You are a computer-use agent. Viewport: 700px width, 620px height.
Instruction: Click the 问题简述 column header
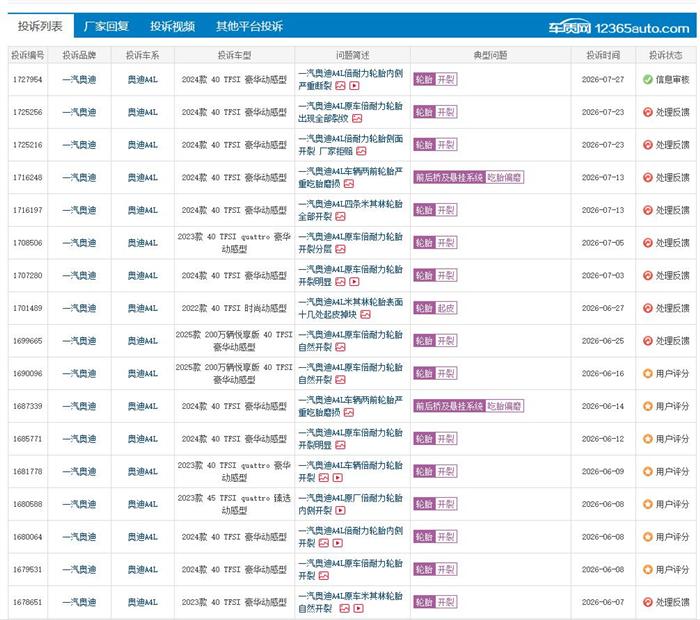click(352, 55)
